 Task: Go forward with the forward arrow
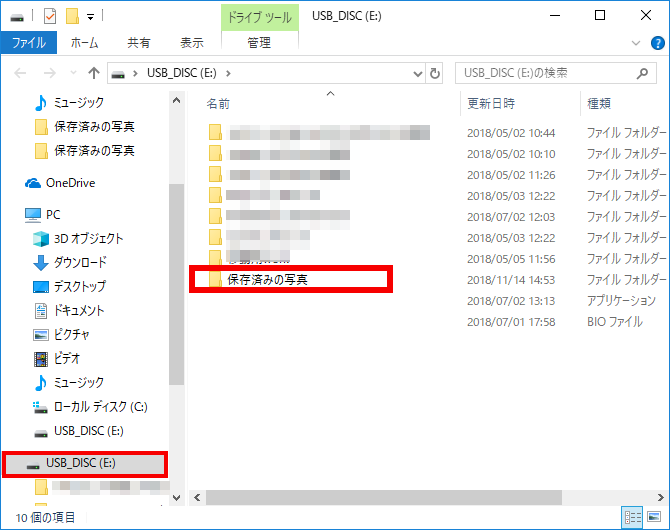pos(50,74)
